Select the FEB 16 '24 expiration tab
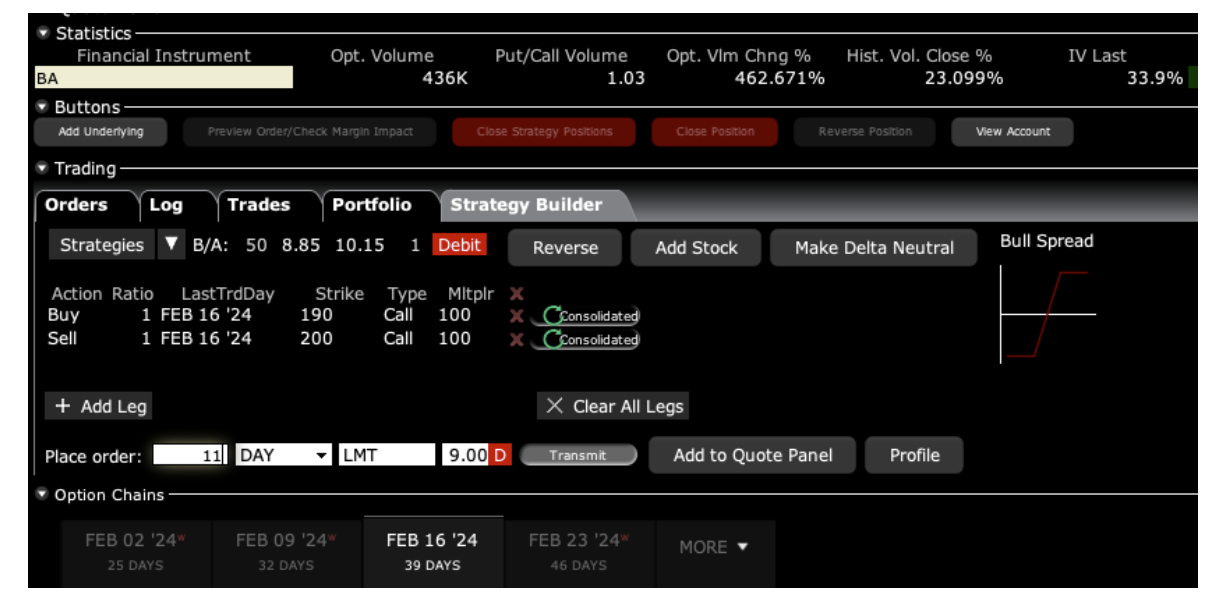 (x=432, y=552)
